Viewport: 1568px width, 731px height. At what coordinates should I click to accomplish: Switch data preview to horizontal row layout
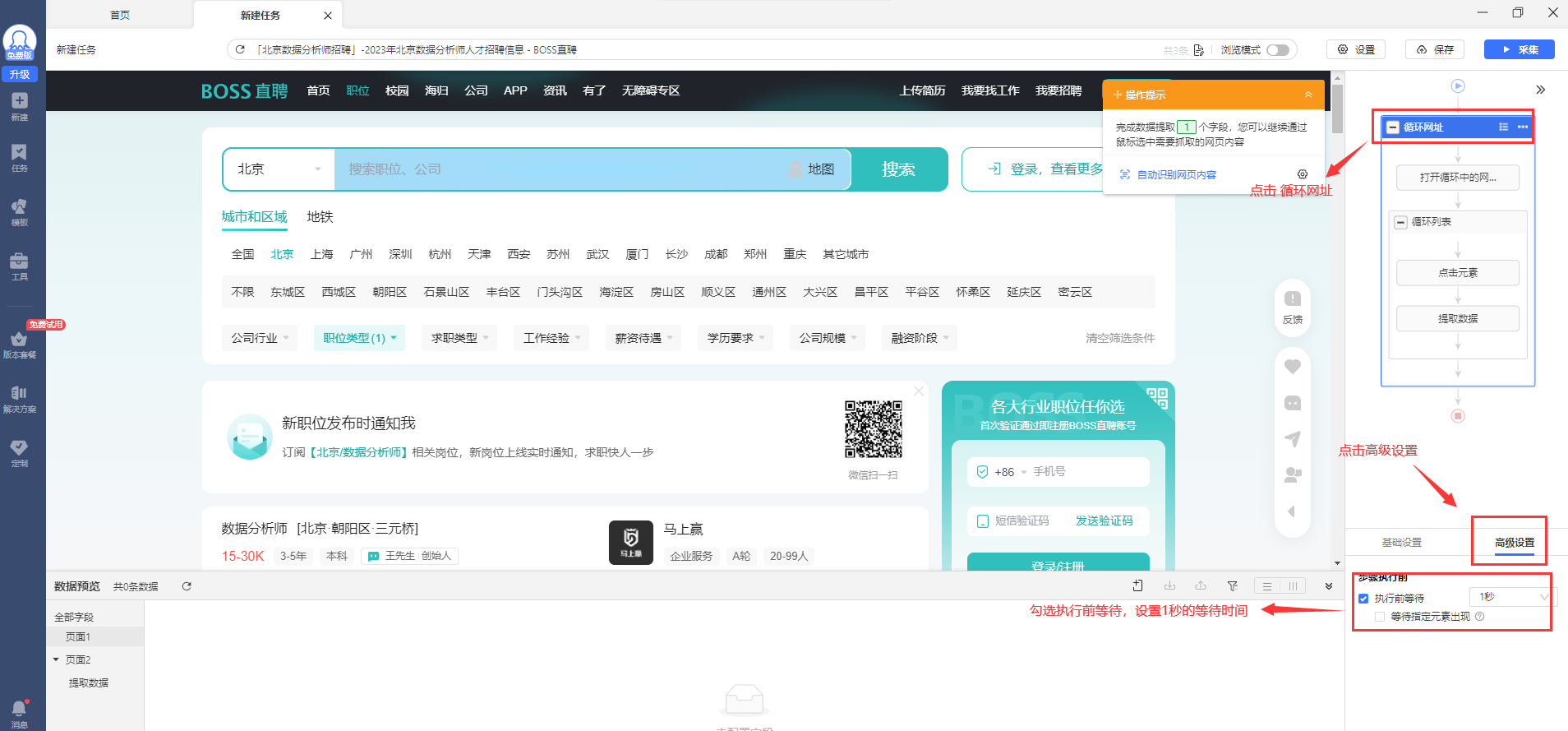coord(1267,586)
